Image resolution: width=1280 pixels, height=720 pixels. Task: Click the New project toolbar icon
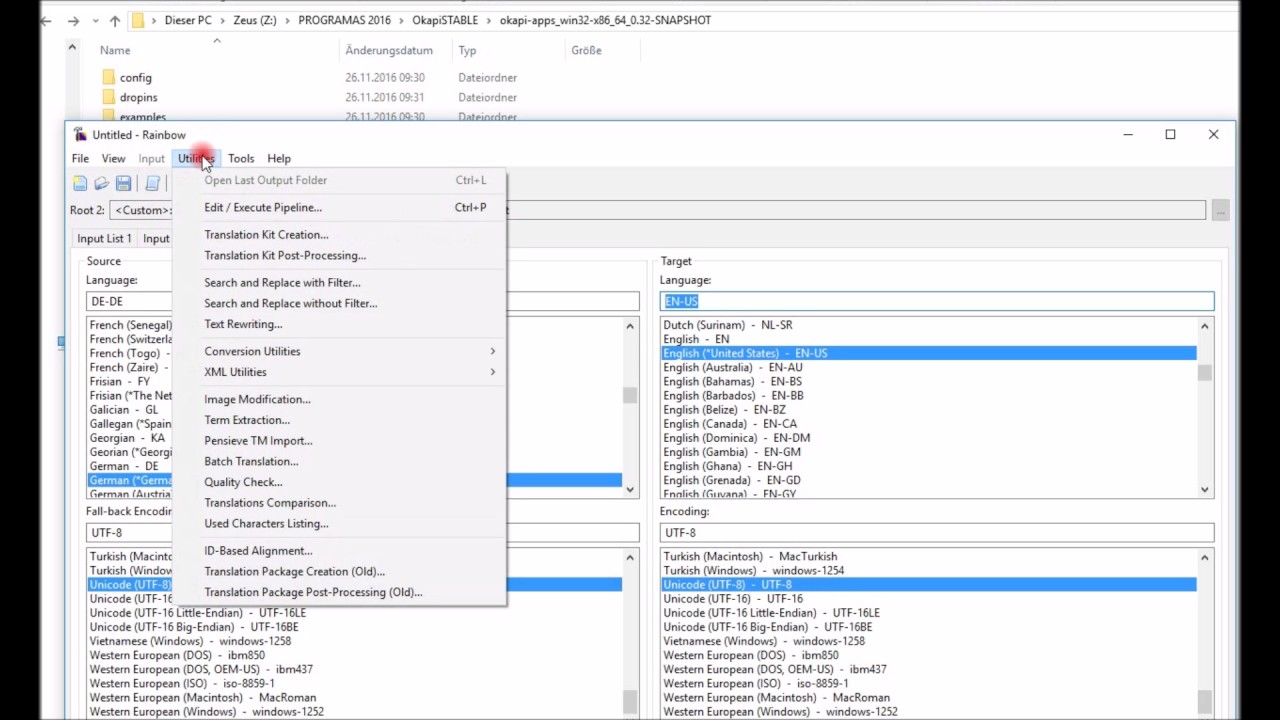pos(80,184)
